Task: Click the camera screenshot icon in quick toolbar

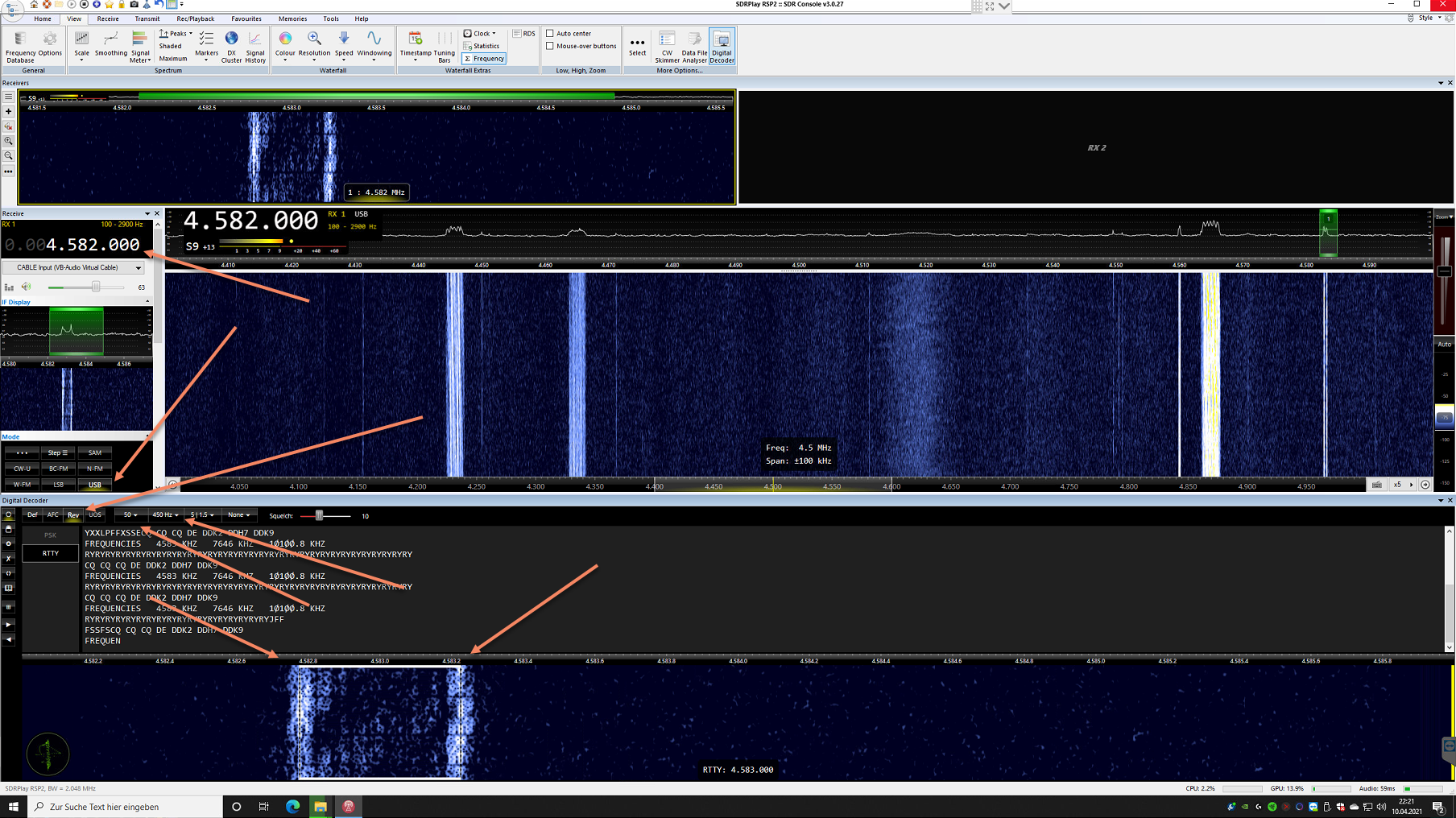Action: pyautogui.click(x=134, y=5)
